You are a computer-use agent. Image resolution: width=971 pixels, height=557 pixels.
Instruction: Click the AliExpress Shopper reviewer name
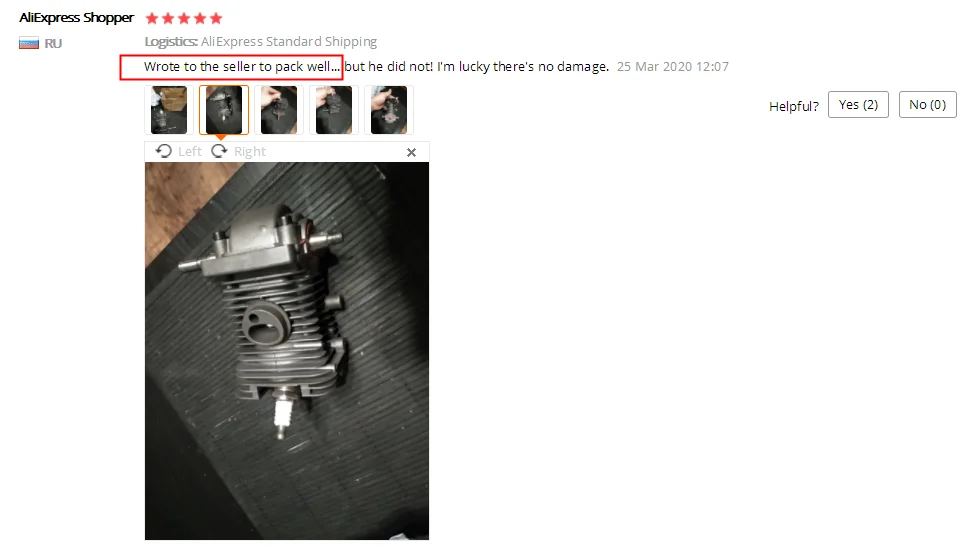coord(76,18)
